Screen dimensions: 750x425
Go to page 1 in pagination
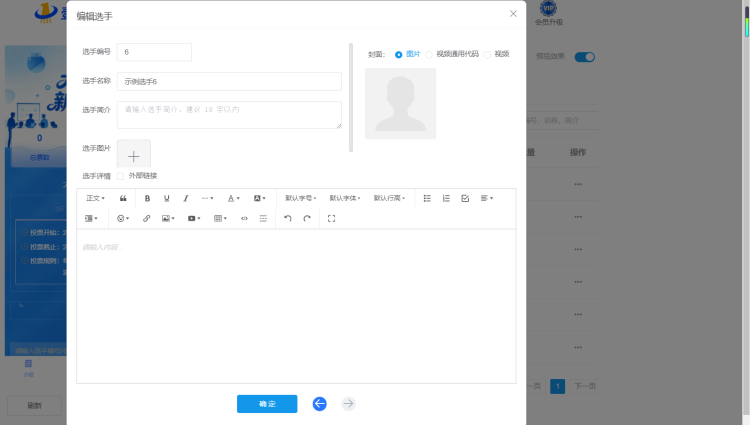point(558,386)
